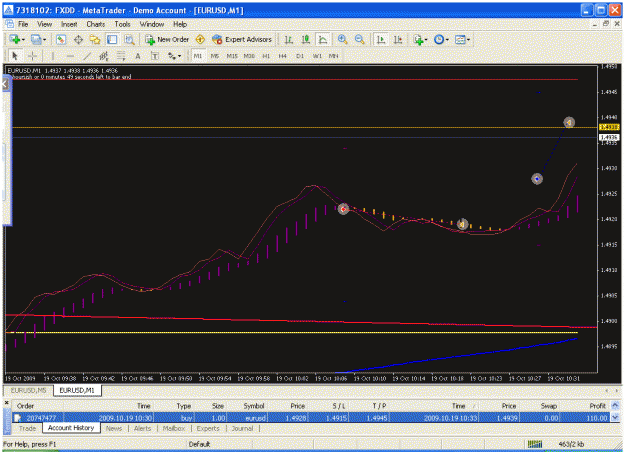Select the EURUSD,M1 chart tab
Image resolution: width=625 pixels, height=452 pixels.
[77, 390]
